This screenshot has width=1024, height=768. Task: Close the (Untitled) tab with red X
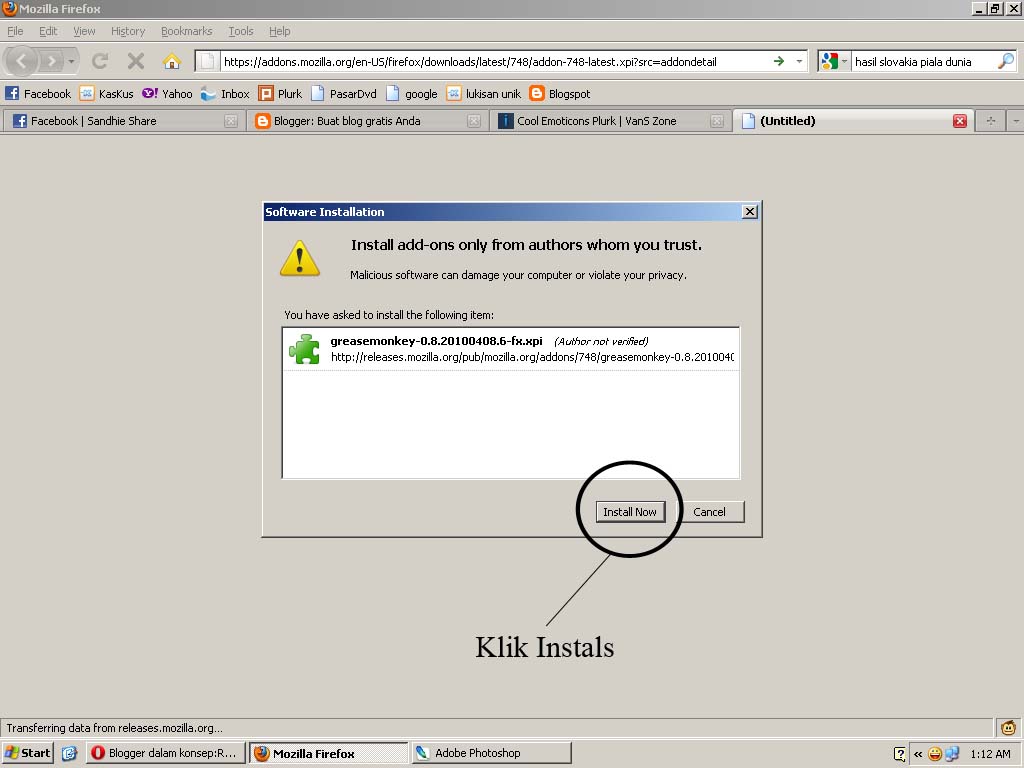pos(960,121)
